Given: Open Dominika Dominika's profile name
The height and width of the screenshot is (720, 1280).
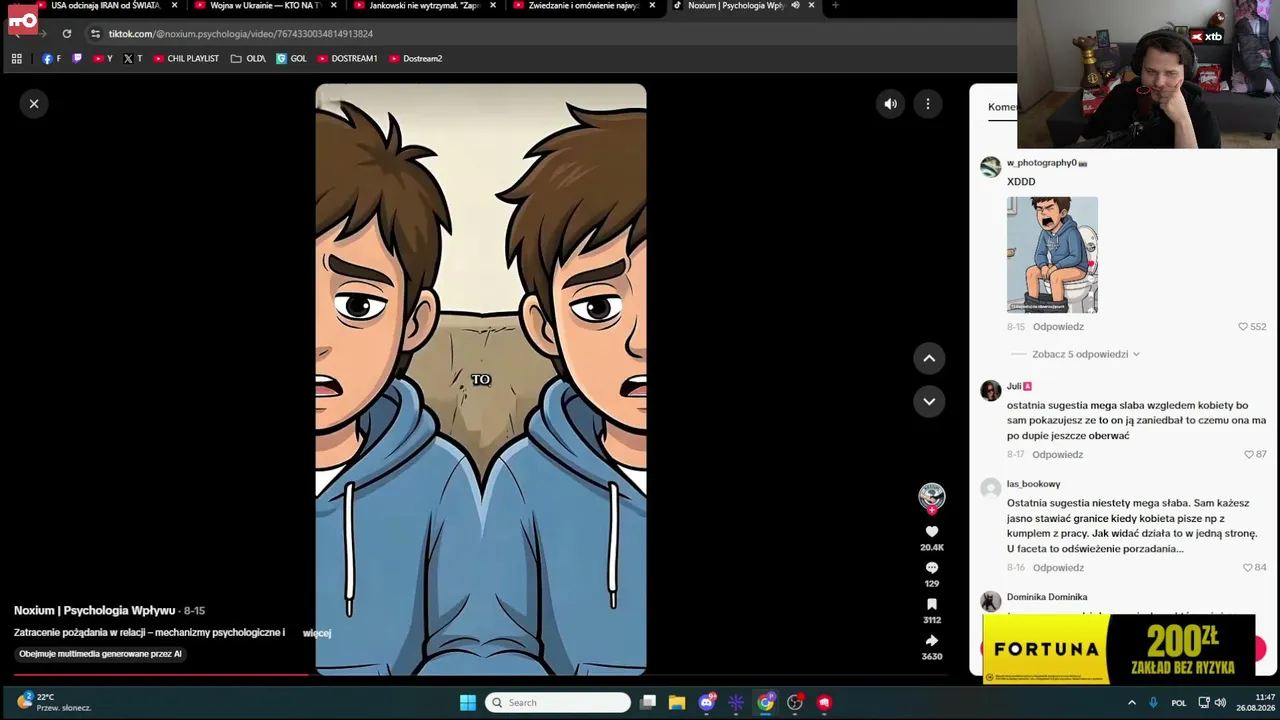Looking at the screenshot, I should [1047, 597].
